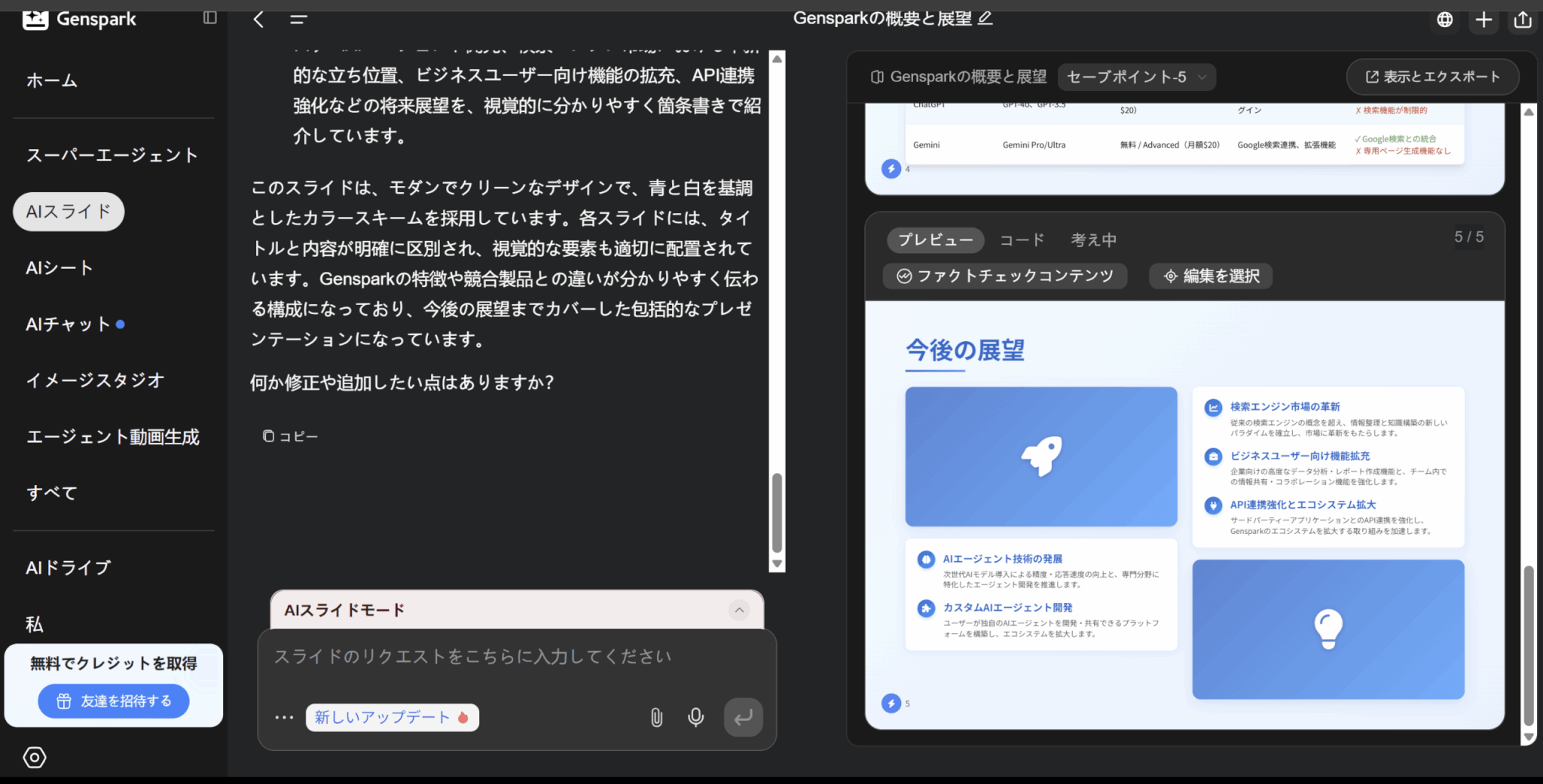
Task: Click the slide panel scroll-down arrow
Action: click(x=1529, y=737)
